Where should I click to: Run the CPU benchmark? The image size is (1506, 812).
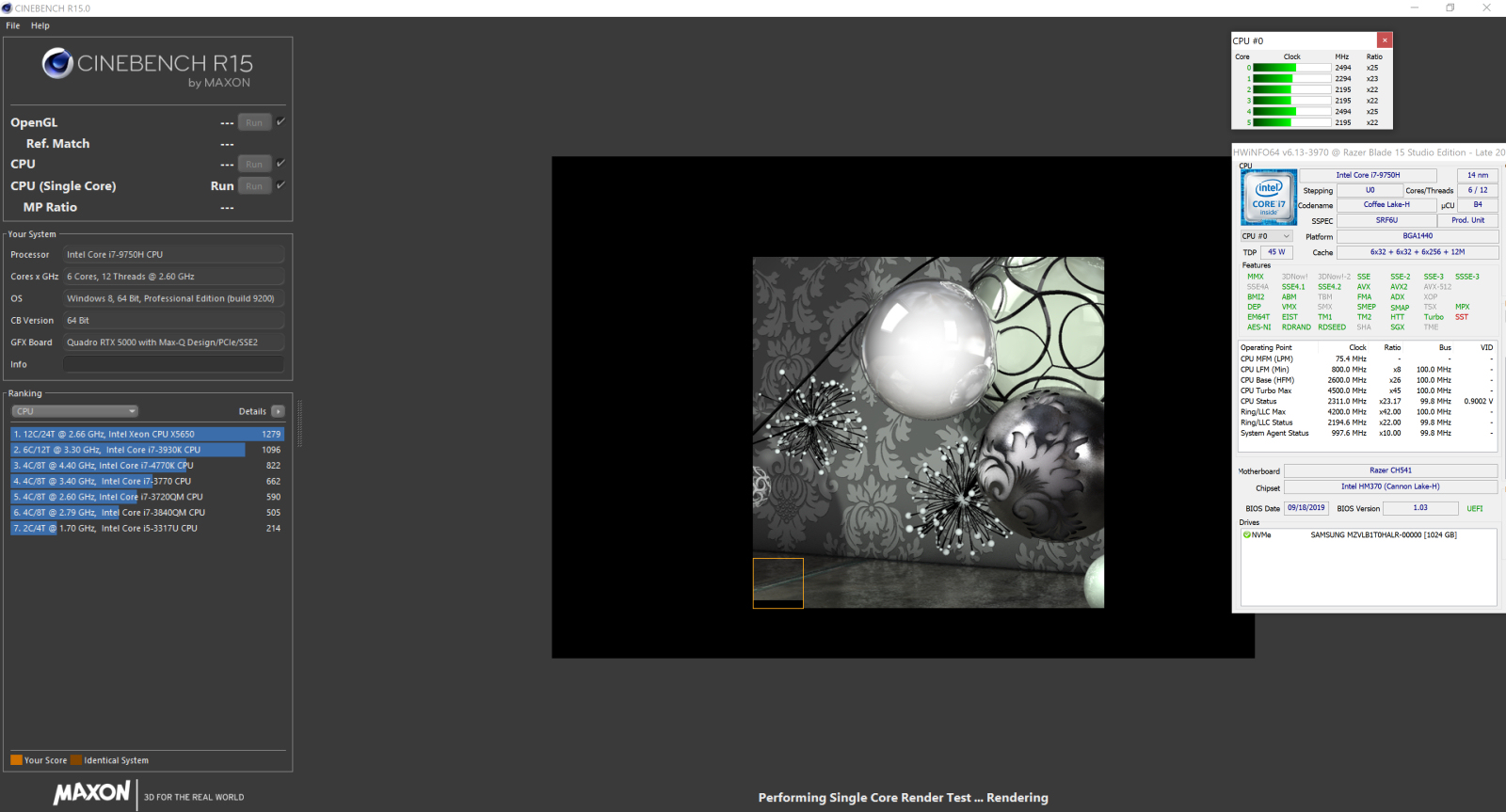pyautogui.click(x=254, y=164)
